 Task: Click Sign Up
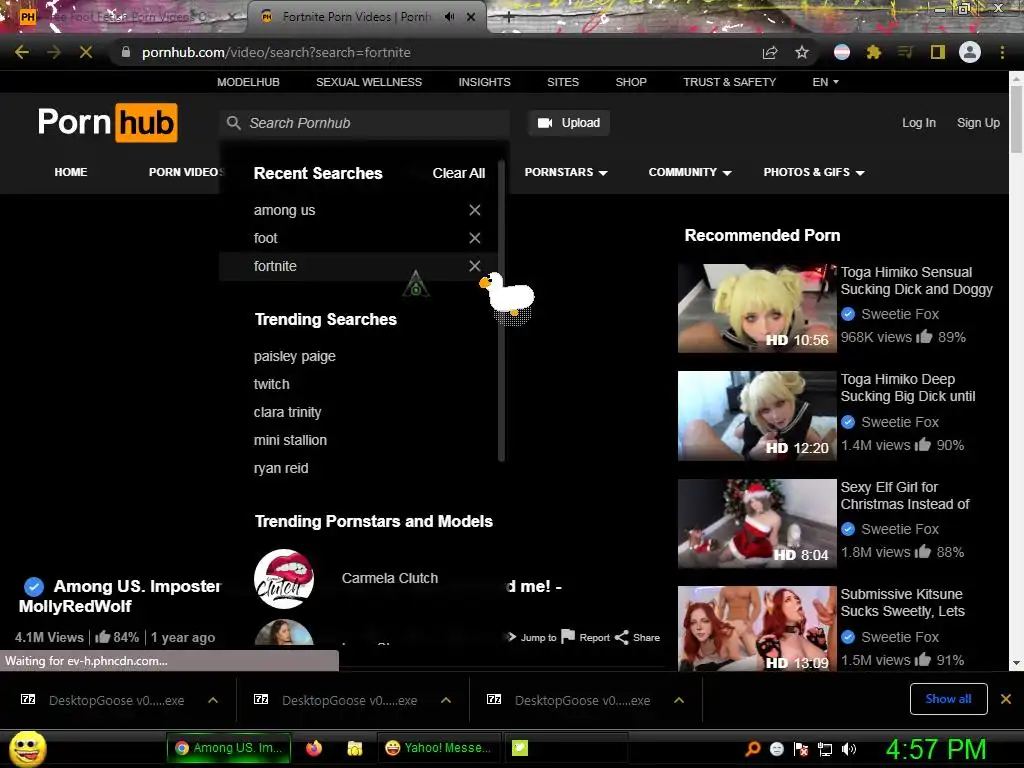pyautogui.click(x=978, y=123)
